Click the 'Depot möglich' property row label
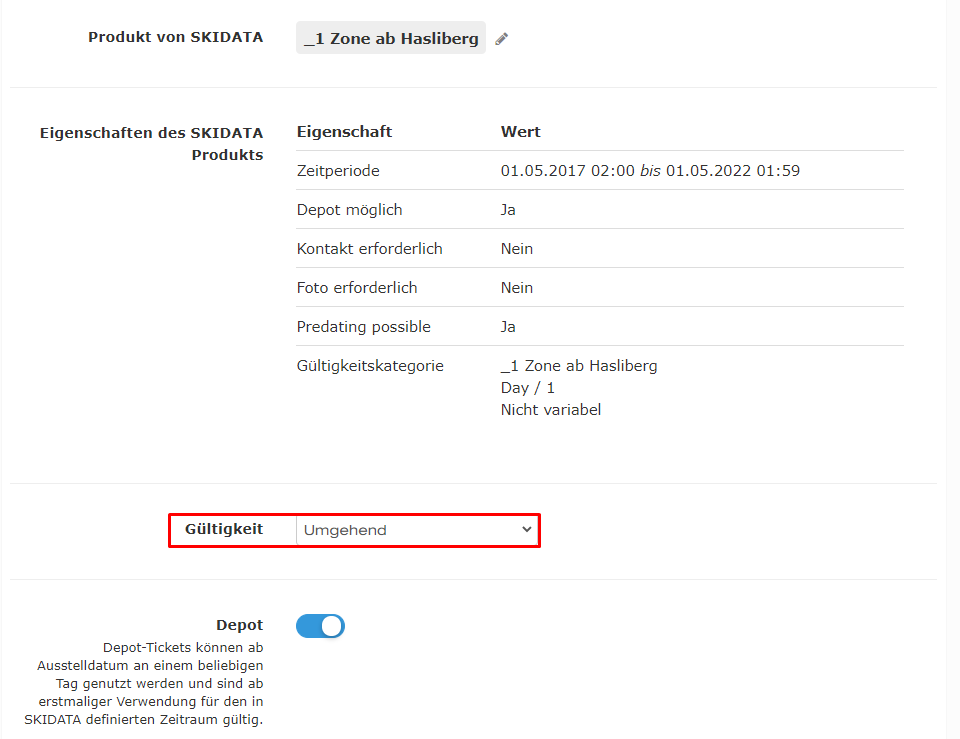The image size is (960, 739). click(350, 210)
